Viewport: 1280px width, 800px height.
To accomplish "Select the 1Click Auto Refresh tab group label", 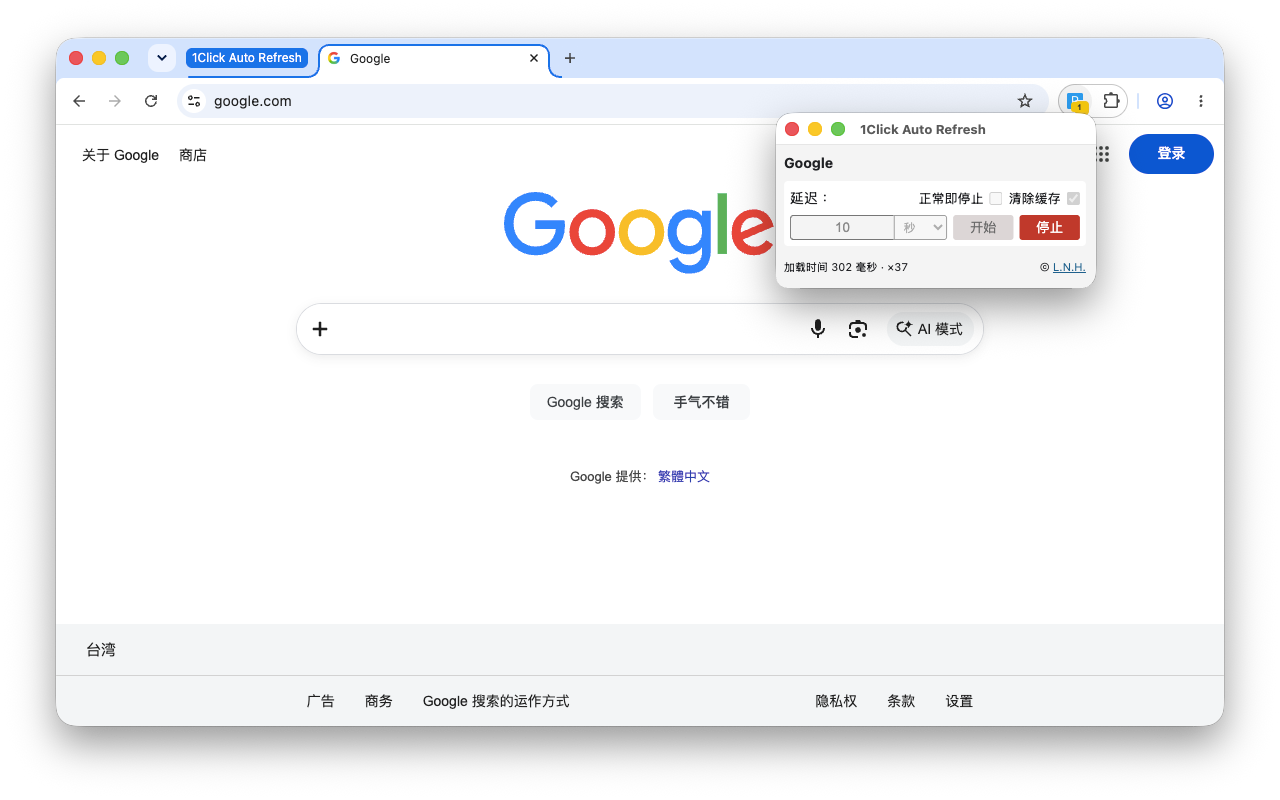I will coord(247,58).
